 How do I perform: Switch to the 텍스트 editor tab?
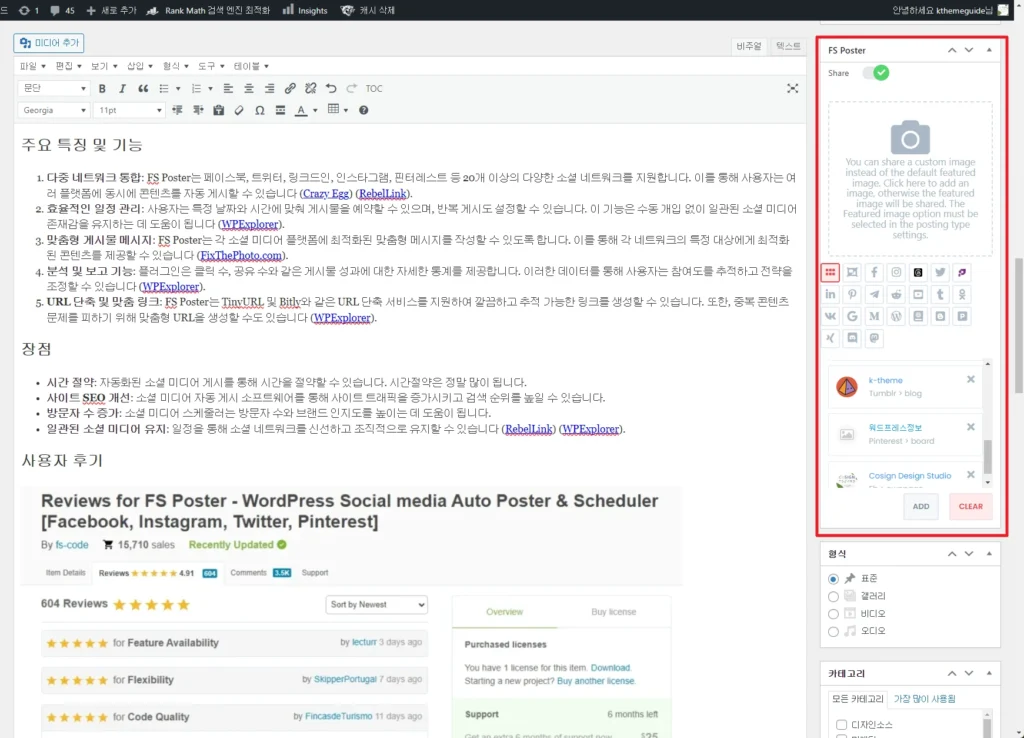tap(788, 46)
